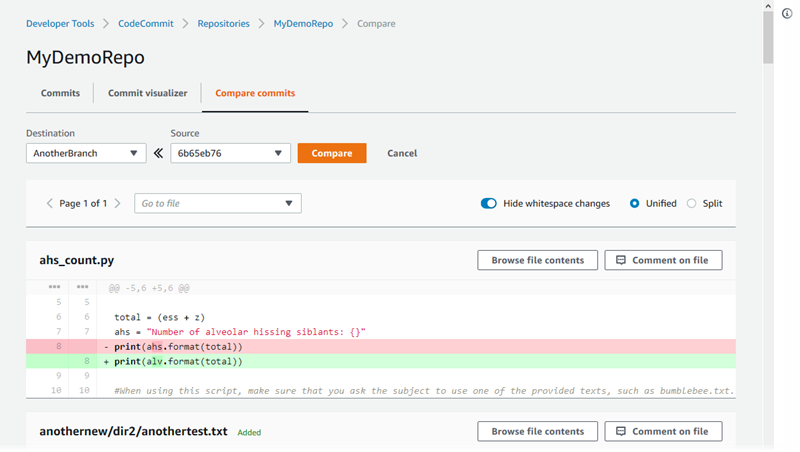Go to next page arrow
Screen dimensions: 800x452
[x=117, y=203]
